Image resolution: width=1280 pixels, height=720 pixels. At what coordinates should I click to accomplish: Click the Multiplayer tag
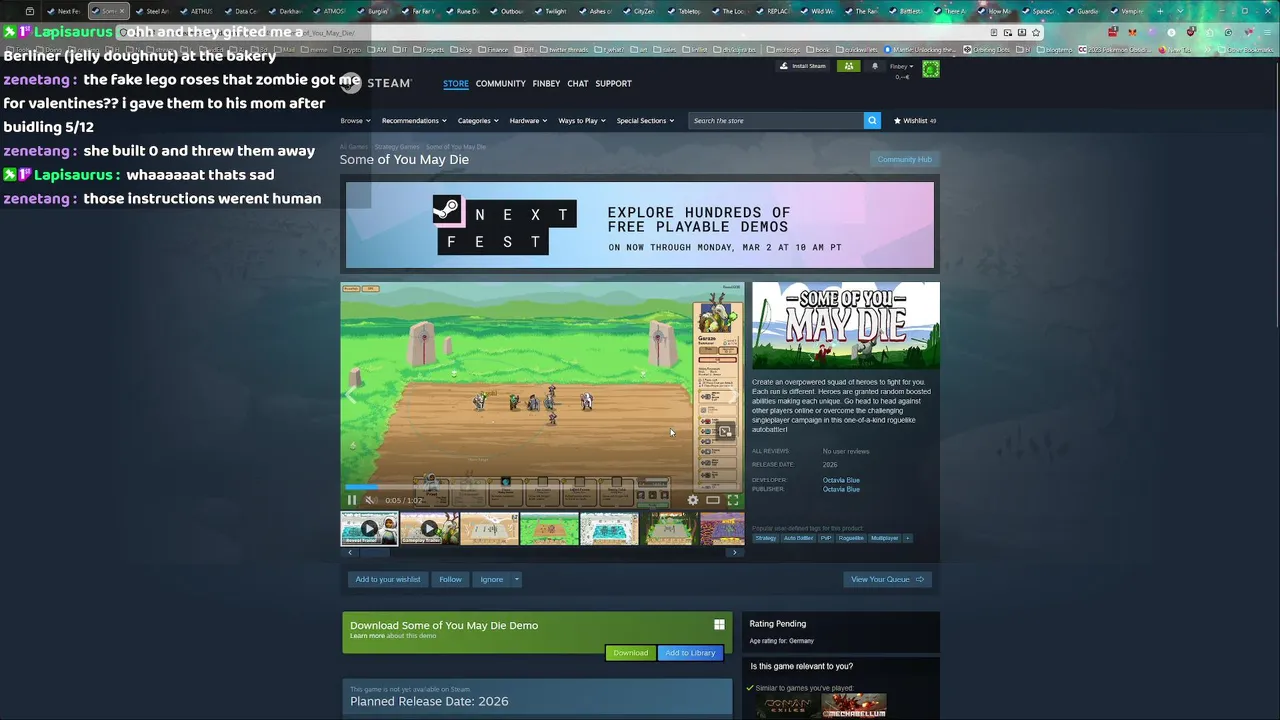pos(885,538)
